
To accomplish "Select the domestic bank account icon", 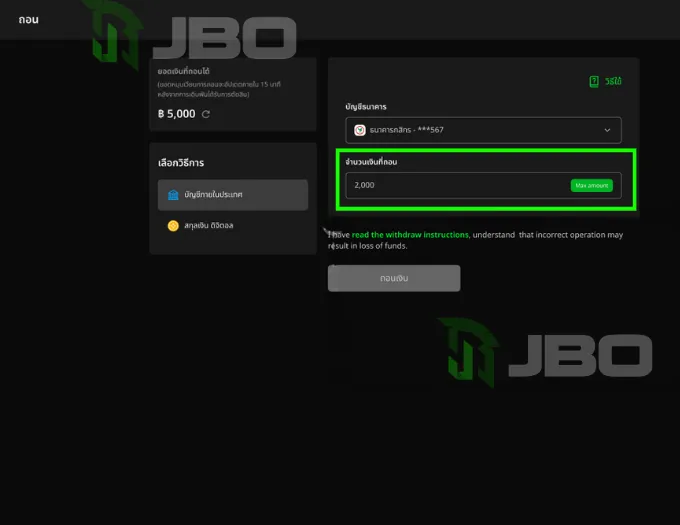I will (173, 195).
